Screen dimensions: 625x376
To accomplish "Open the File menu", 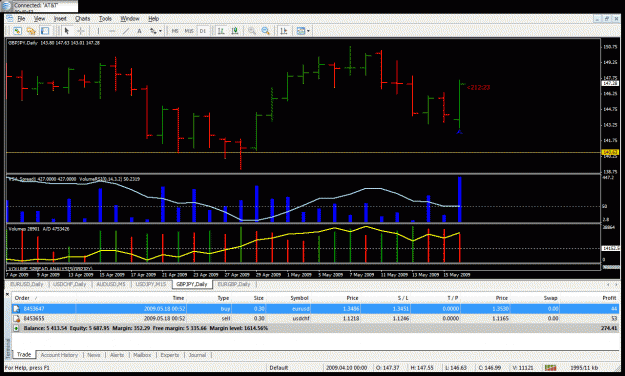I will [21, 18].
